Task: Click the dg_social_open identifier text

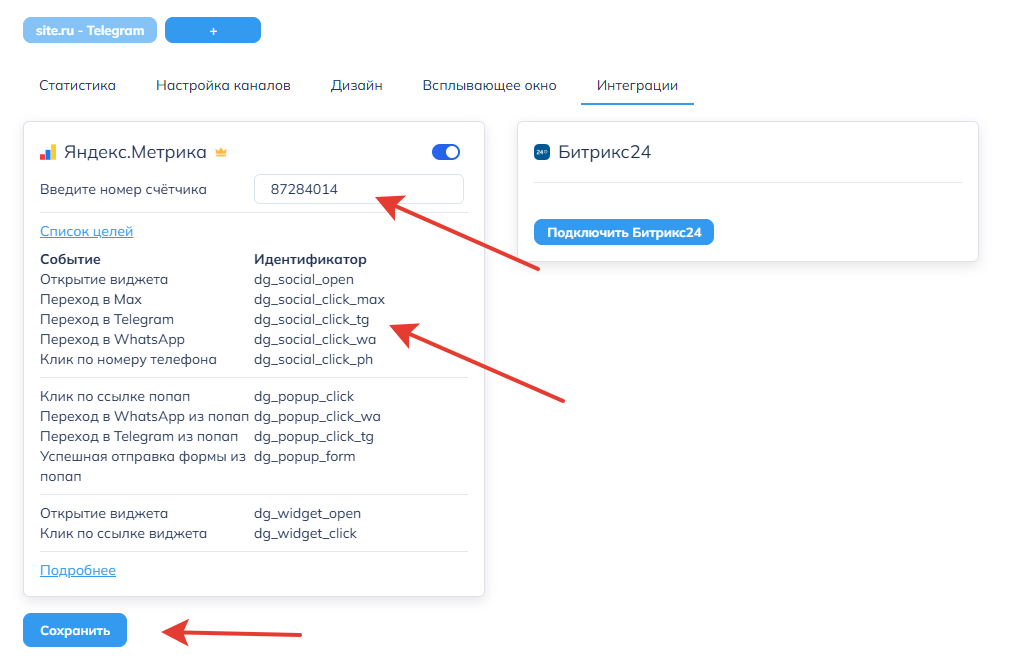Action: pos(304,280)
